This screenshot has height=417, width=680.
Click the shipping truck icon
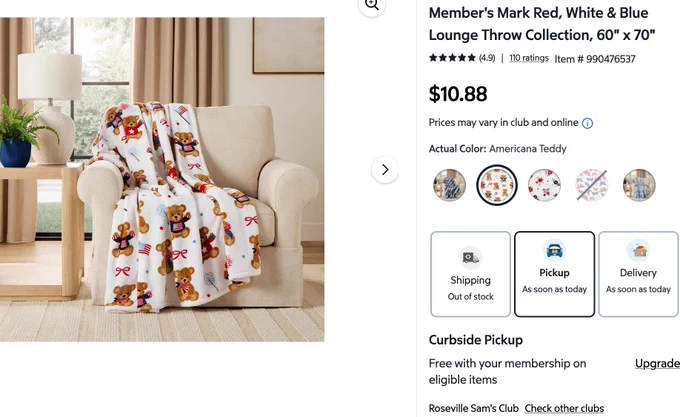(x=471, y=258)
